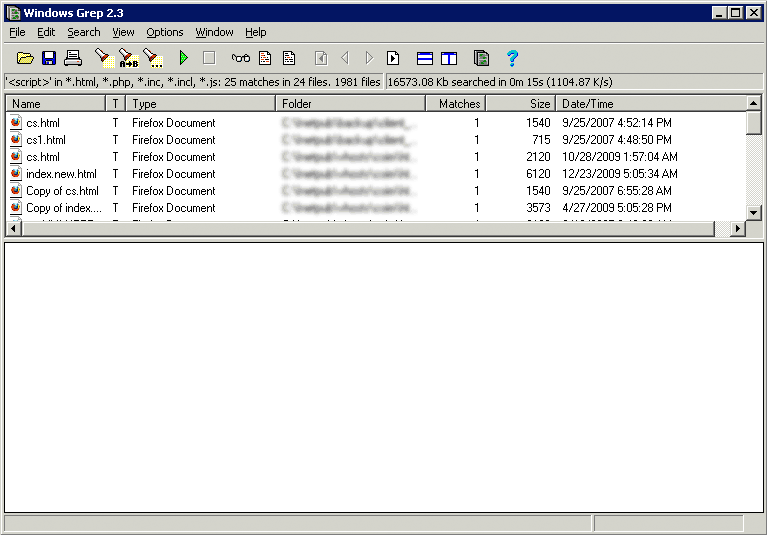Click the black-lined document icon
This screenshot has width=767, height=535.
(x=289, y=58)
